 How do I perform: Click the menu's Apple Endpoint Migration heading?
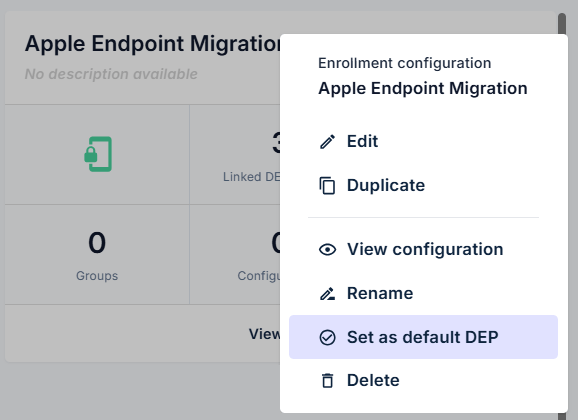click(423, 88)
